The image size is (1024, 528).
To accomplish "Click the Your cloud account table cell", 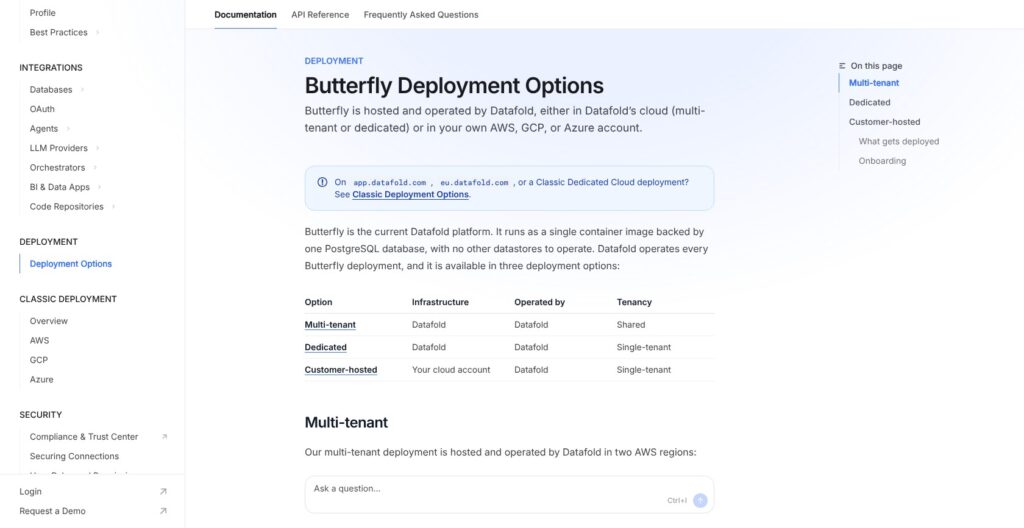I will pyautogui.click(x=451, y=370).
